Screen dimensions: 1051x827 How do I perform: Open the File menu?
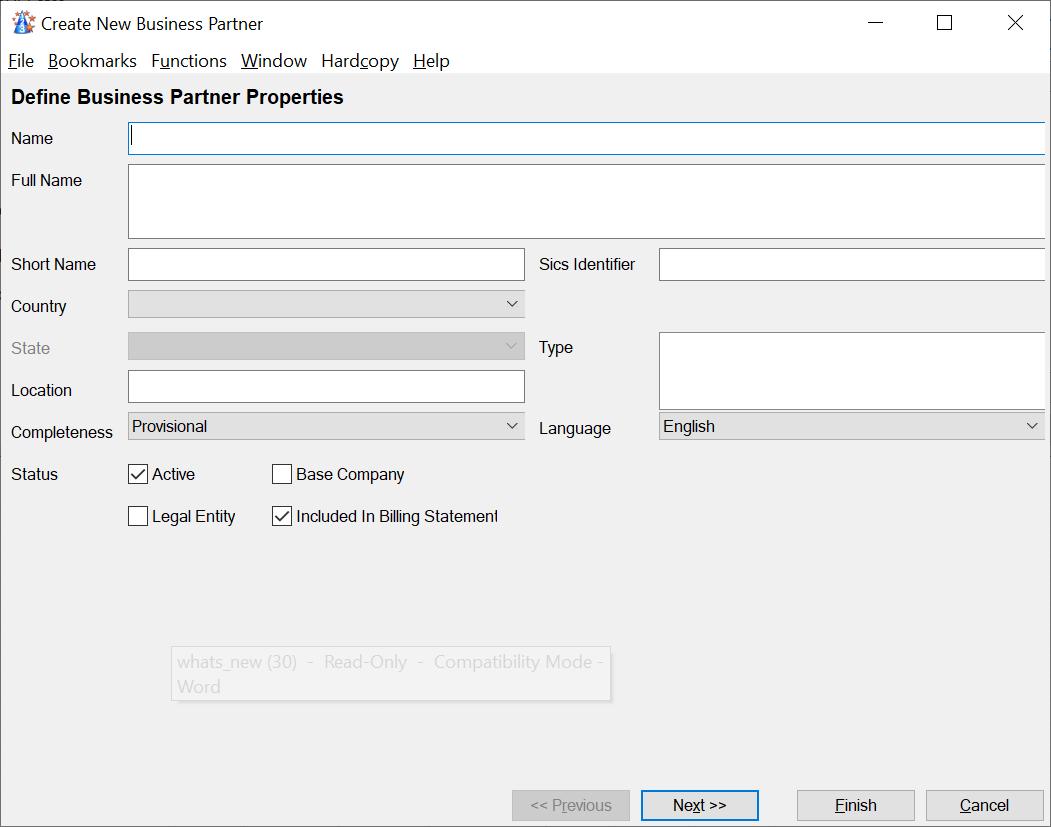coord(21,61)
